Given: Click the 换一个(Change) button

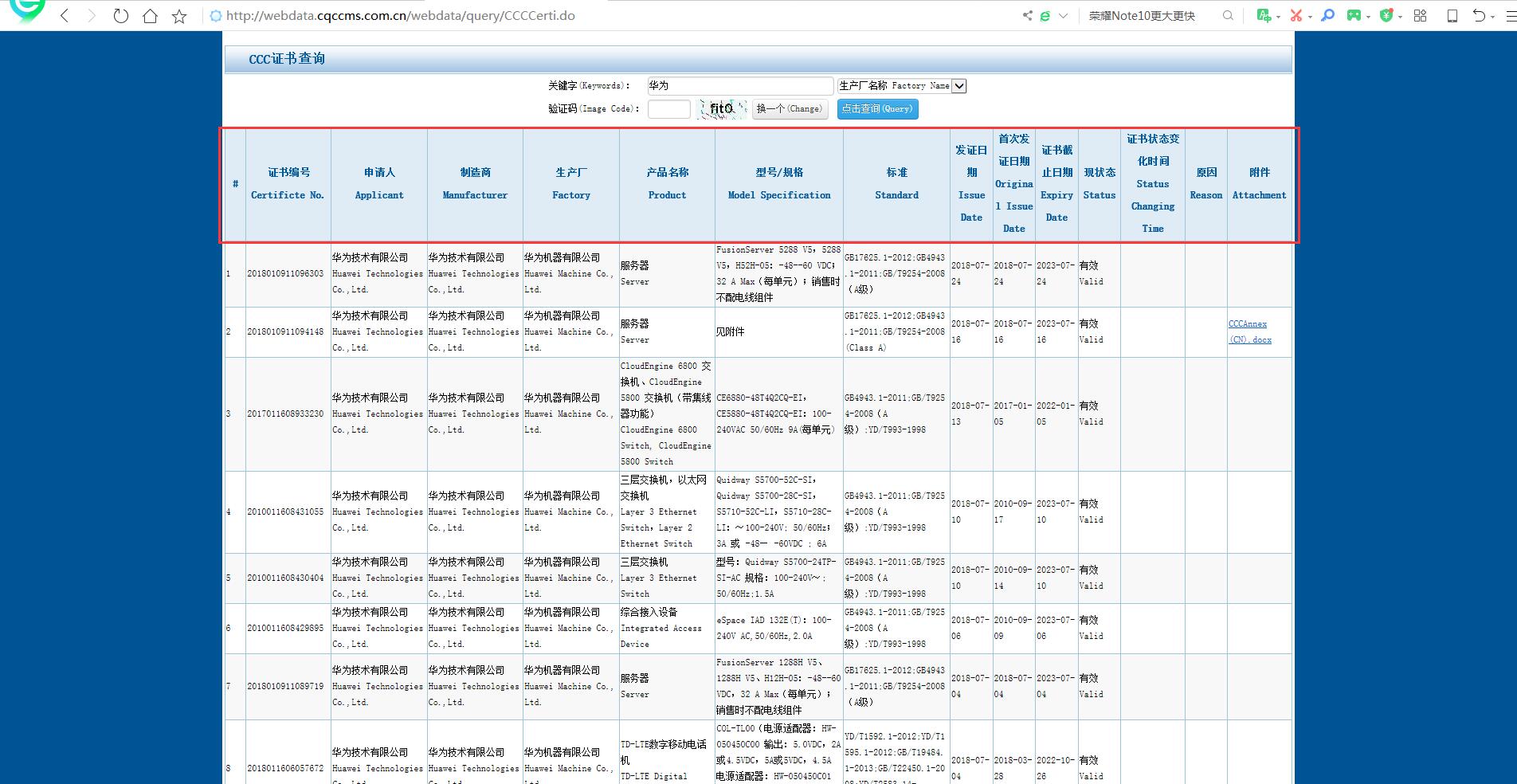Looking at the screenshot, I should [790, 109].
